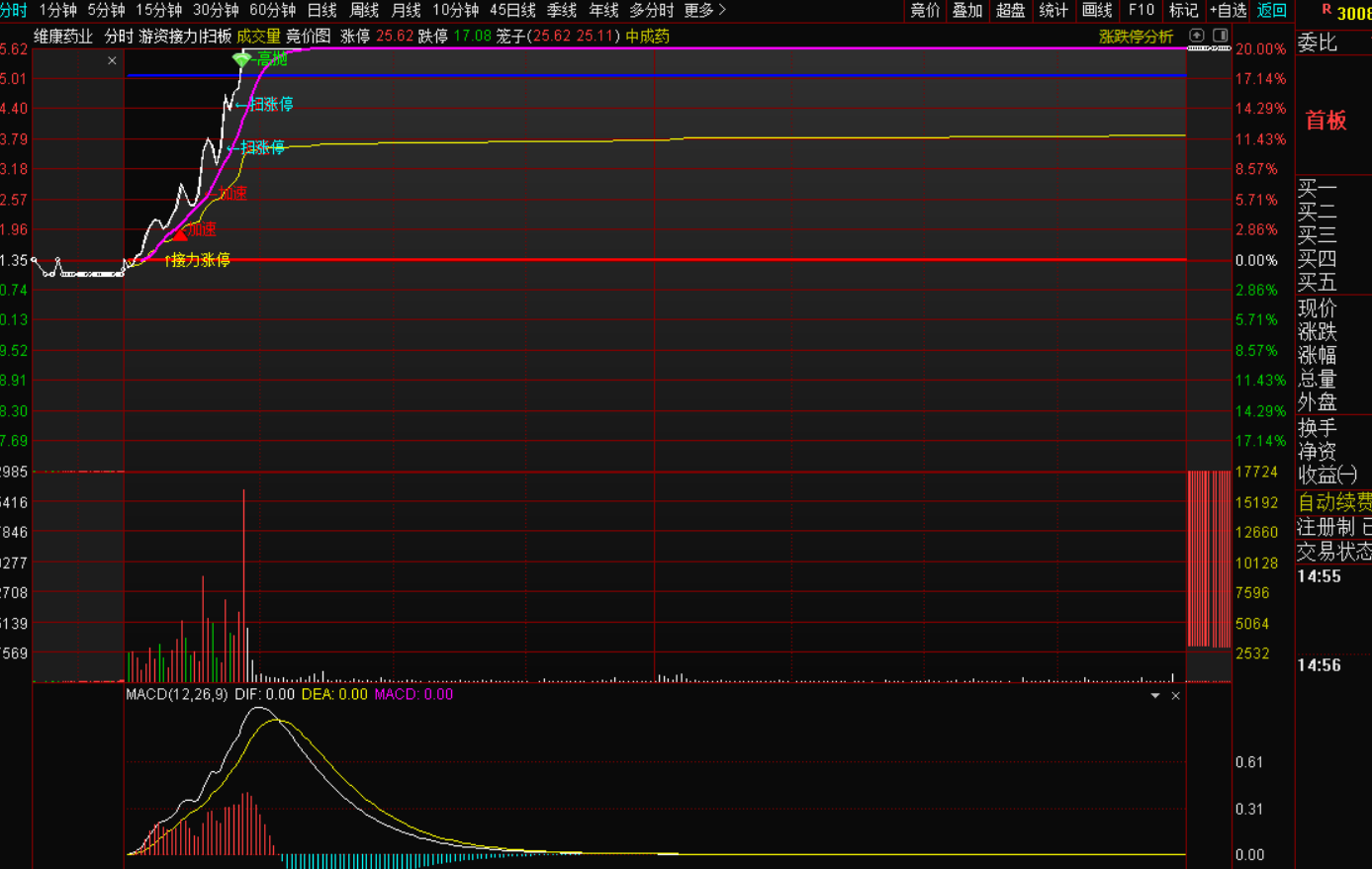
Task: Open the 60分钟 chart tab
Action: tap(272, 10)
